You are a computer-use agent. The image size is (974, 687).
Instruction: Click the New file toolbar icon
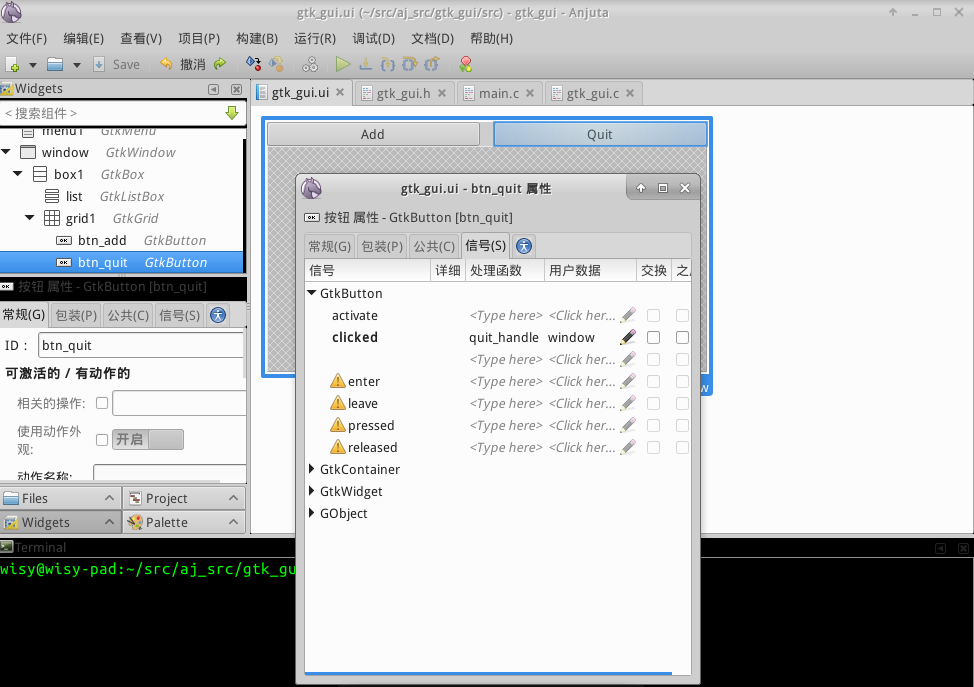click(x=12, y=64)
